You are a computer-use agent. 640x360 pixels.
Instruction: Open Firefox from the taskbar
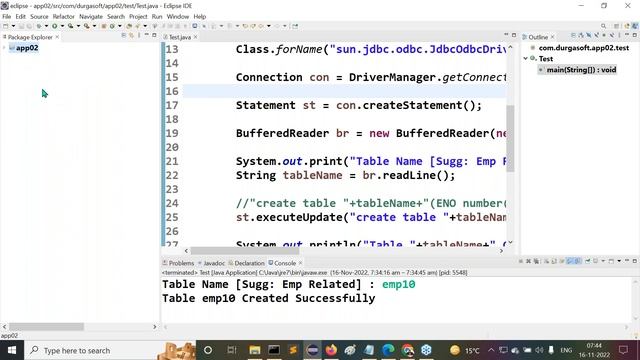(x=331, y=350)
